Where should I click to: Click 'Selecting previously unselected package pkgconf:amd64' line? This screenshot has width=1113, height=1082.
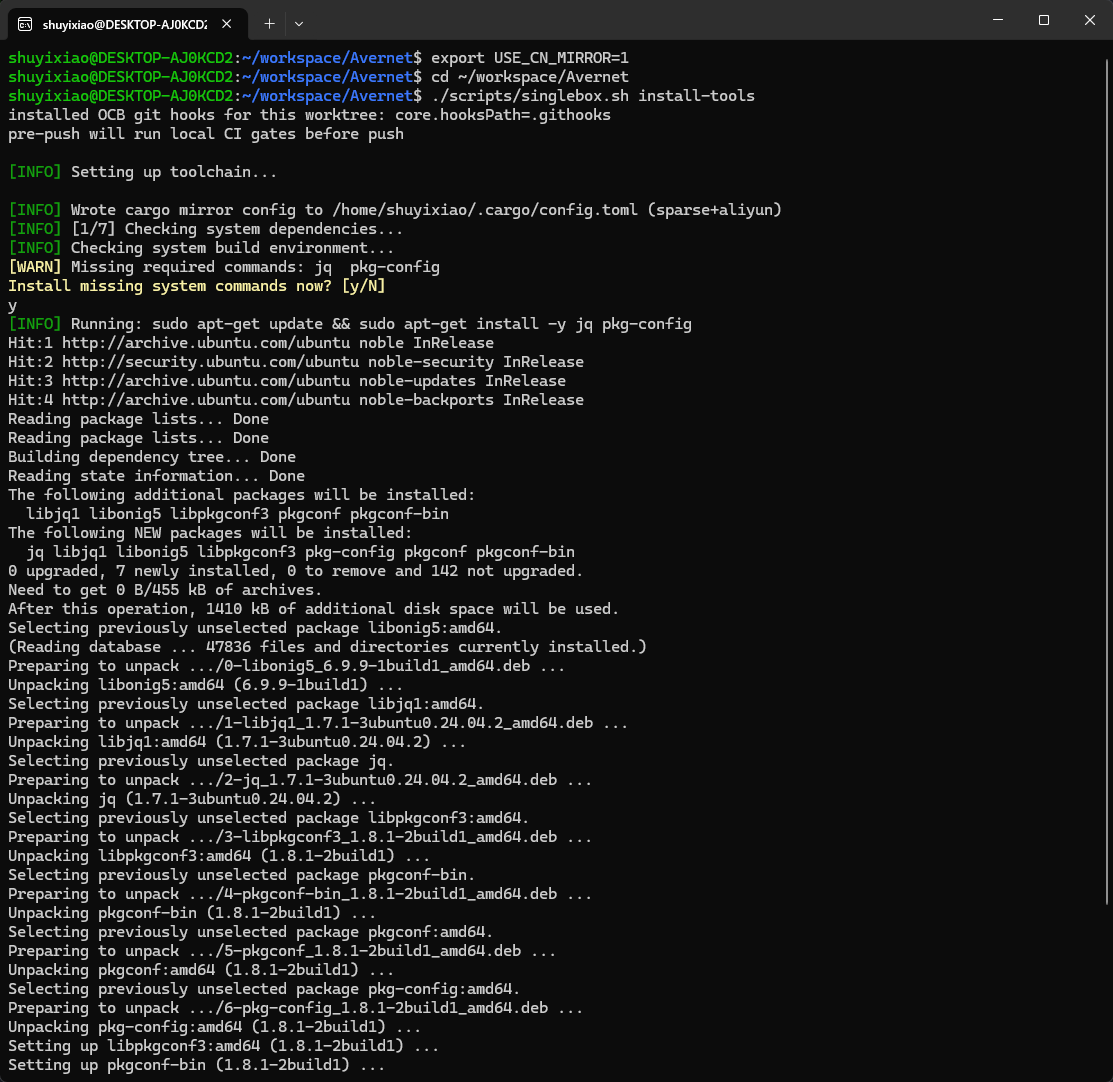point(251,932)
